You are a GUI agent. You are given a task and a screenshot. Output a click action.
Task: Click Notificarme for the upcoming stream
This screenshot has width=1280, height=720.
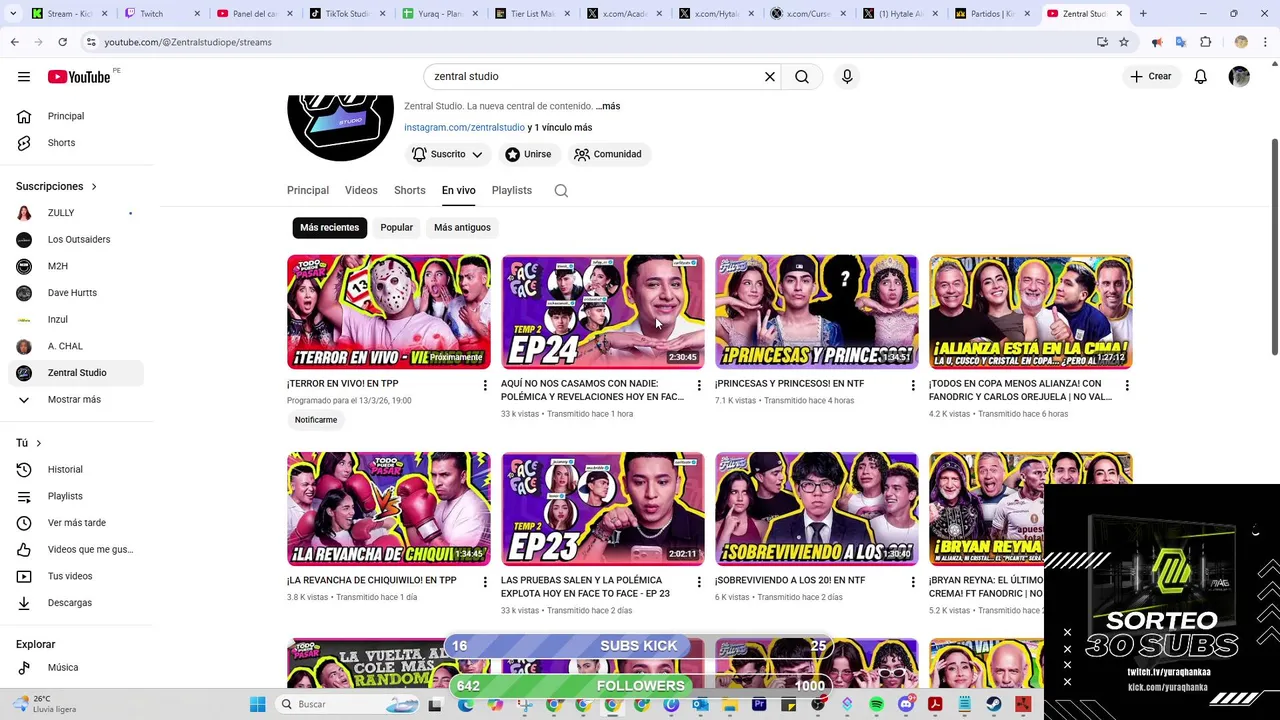pos(316,420)
